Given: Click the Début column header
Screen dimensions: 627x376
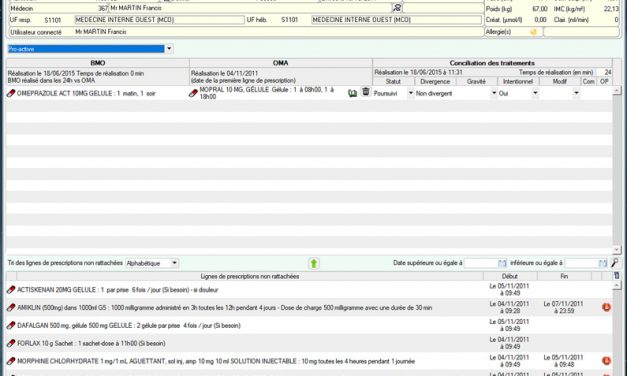Looking at the screenshot, I should click(510, 276).
